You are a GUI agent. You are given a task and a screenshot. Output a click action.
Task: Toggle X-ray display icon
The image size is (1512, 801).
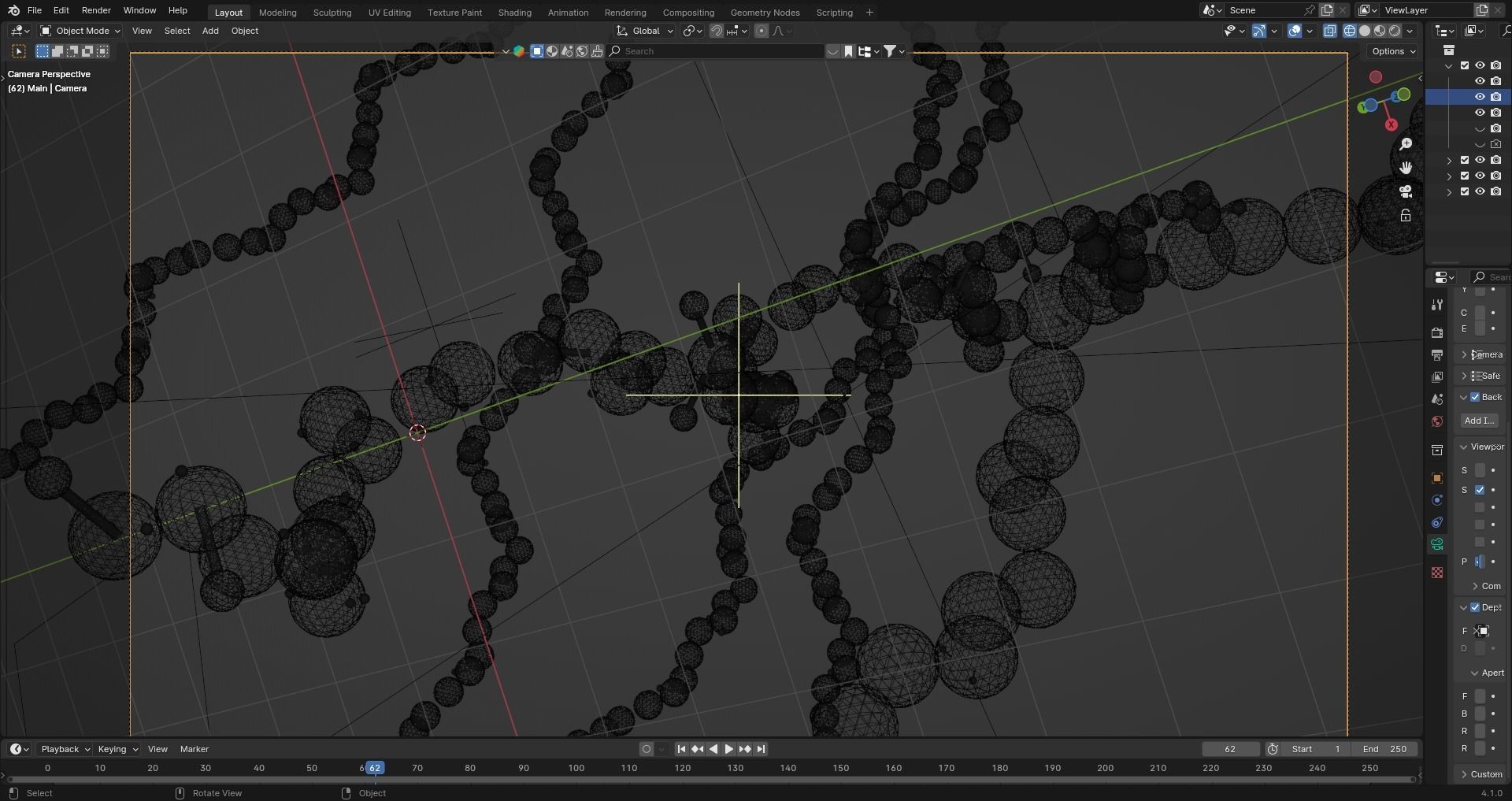tap(1330, 31)
